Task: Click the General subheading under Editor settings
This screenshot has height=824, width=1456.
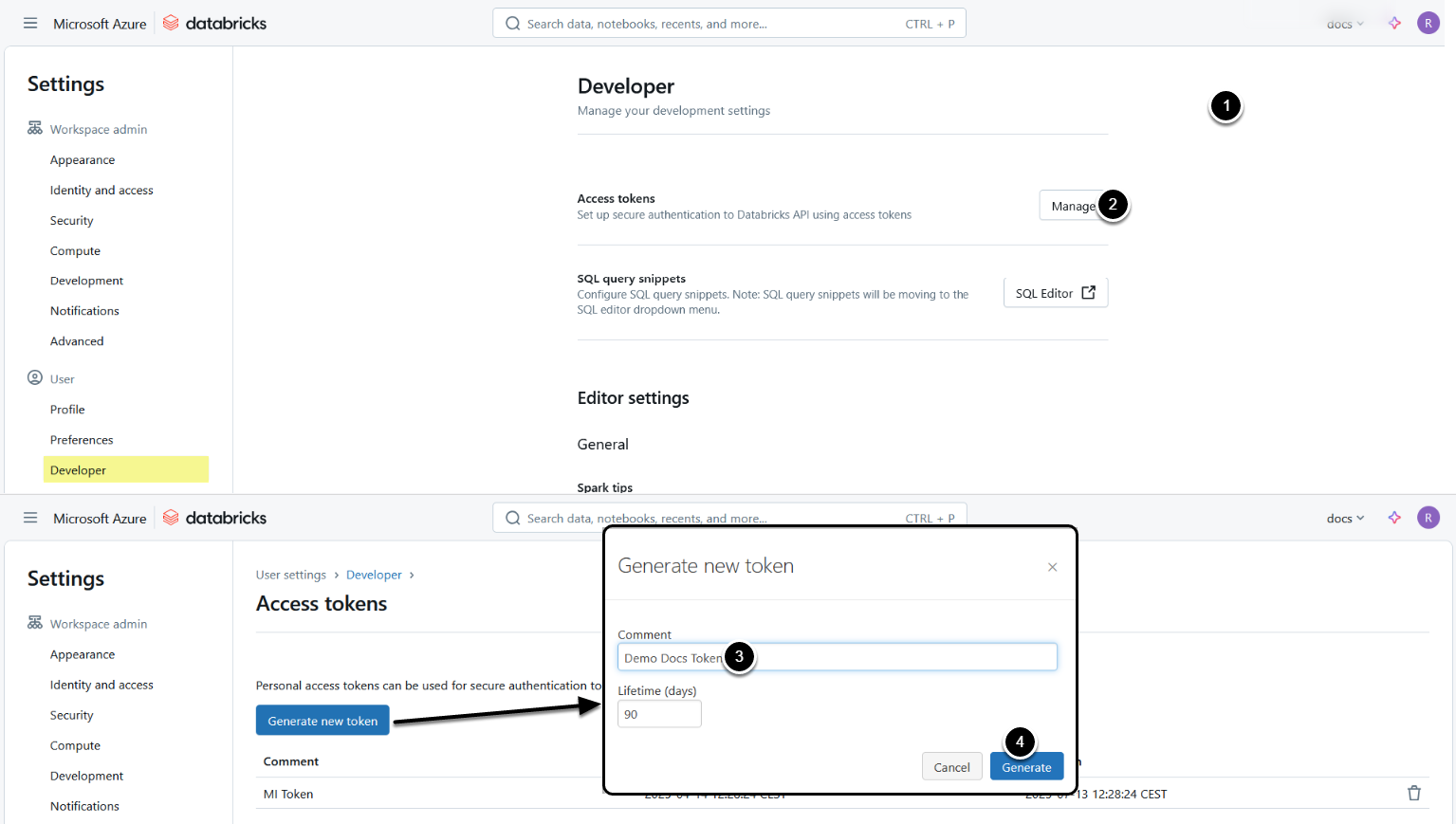Action: click(x=602, y=444)
